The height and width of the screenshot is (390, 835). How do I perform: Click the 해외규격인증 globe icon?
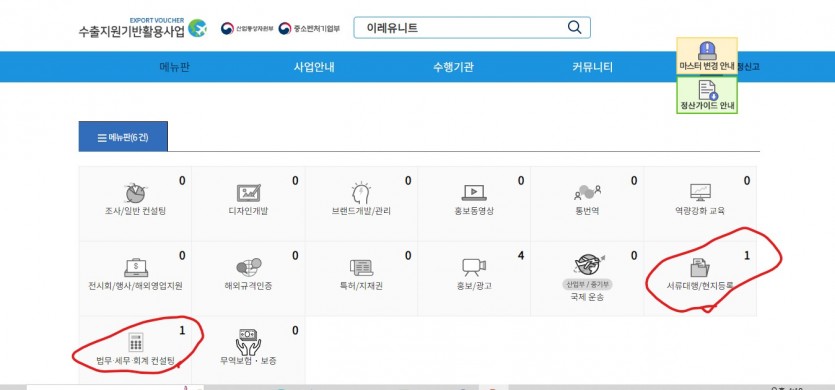point(248,267)
